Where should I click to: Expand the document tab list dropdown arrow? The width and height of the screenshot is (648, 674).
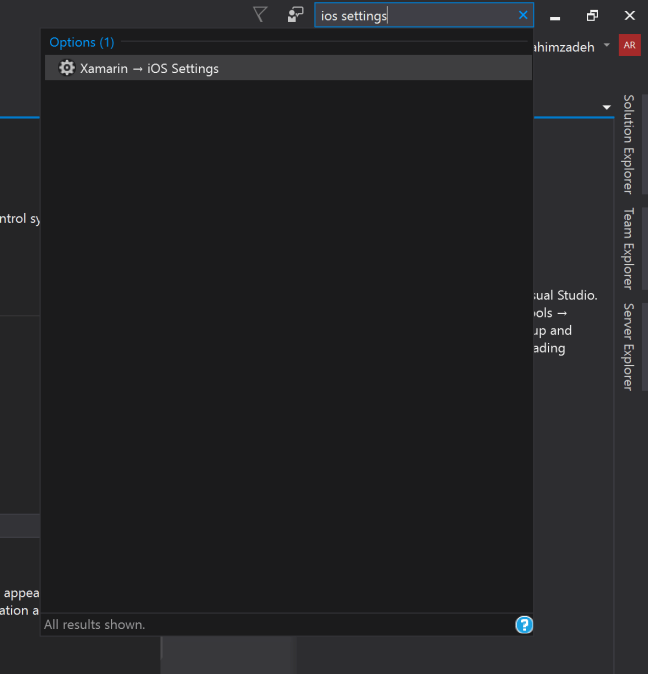coord(606,107)
